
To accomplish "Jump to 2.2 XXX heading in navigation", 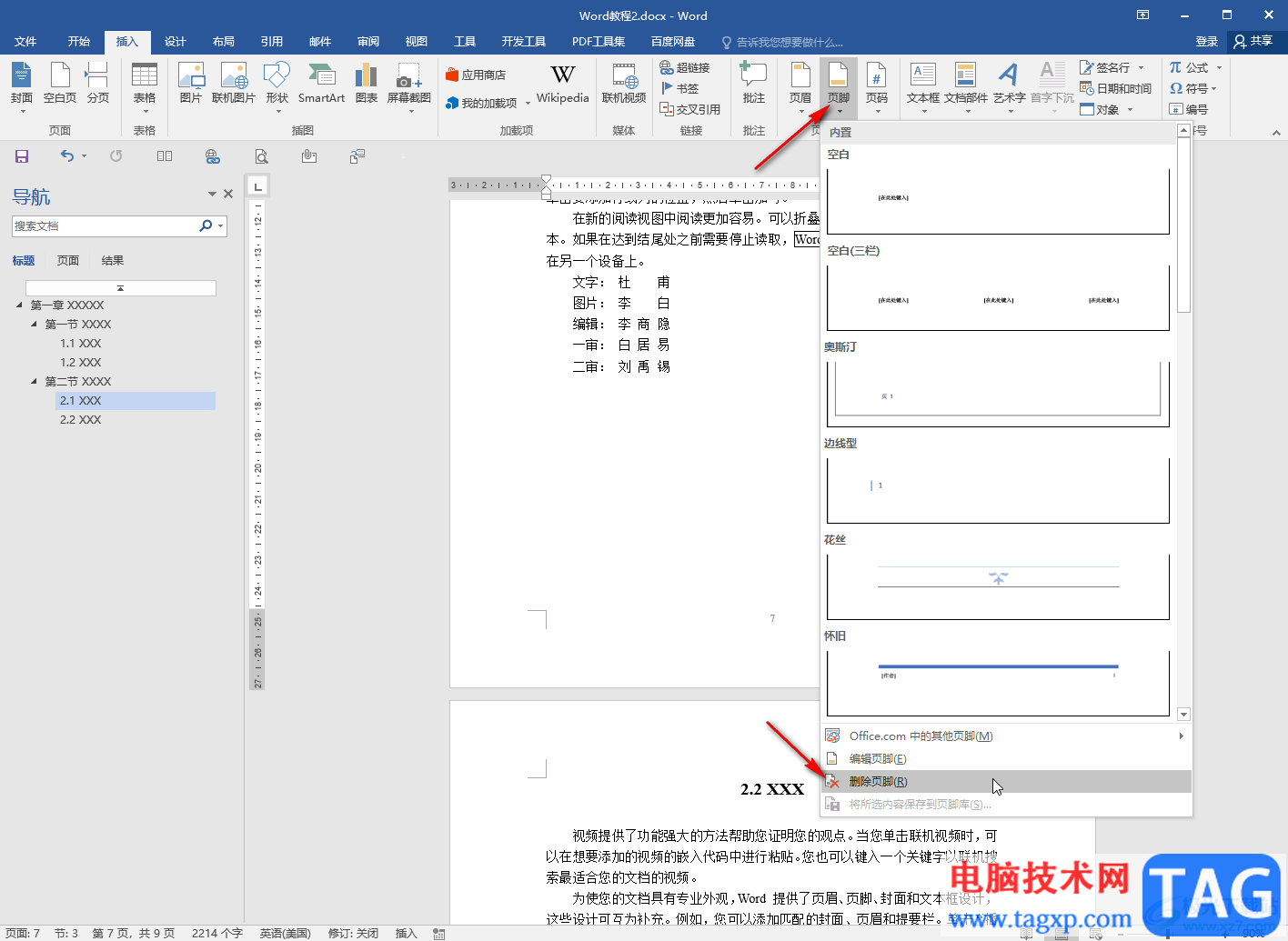I will pyautogui.click(x=81, y=420).
